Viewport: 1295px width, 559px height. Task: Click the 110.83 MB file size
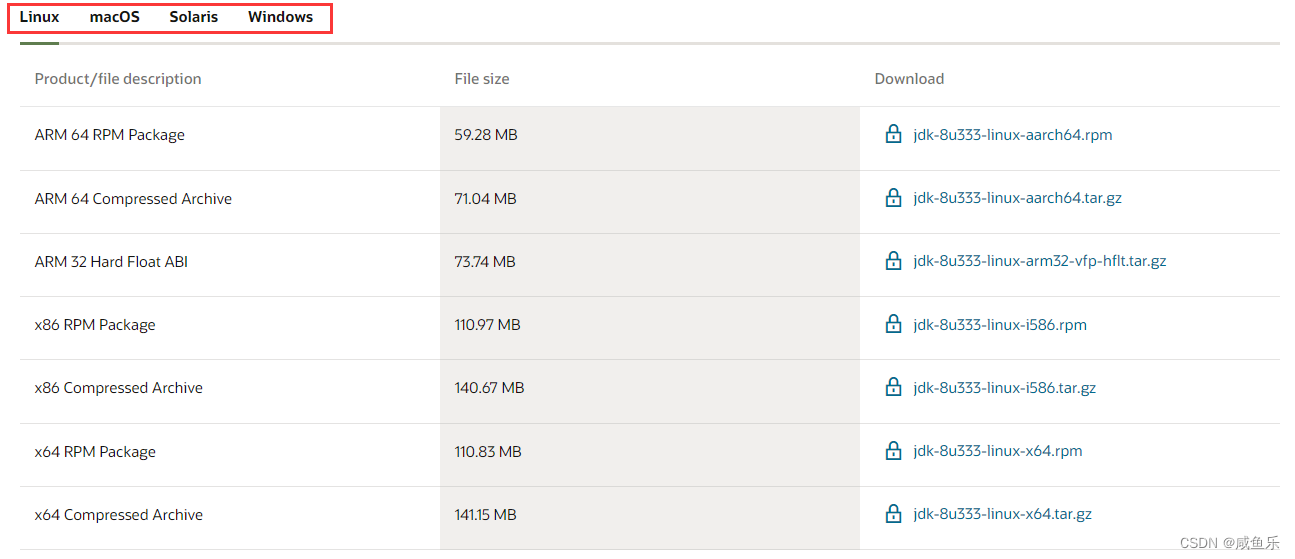488,451
